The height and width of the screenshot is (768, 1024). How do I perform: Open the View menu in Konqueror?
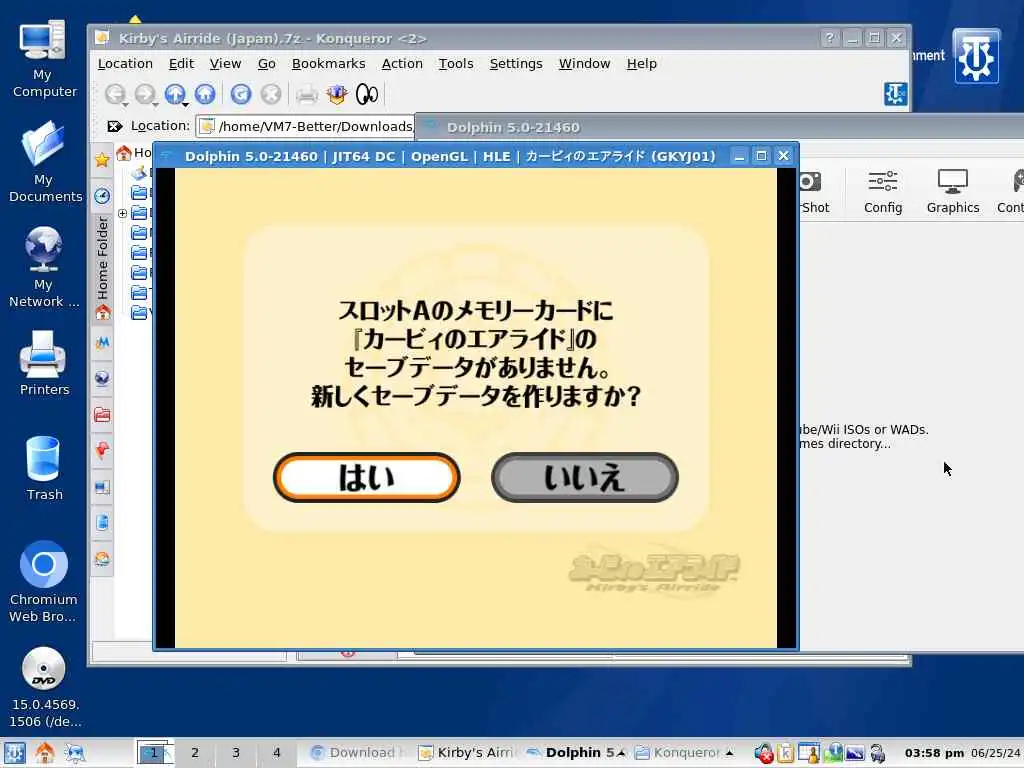(225, 63)
